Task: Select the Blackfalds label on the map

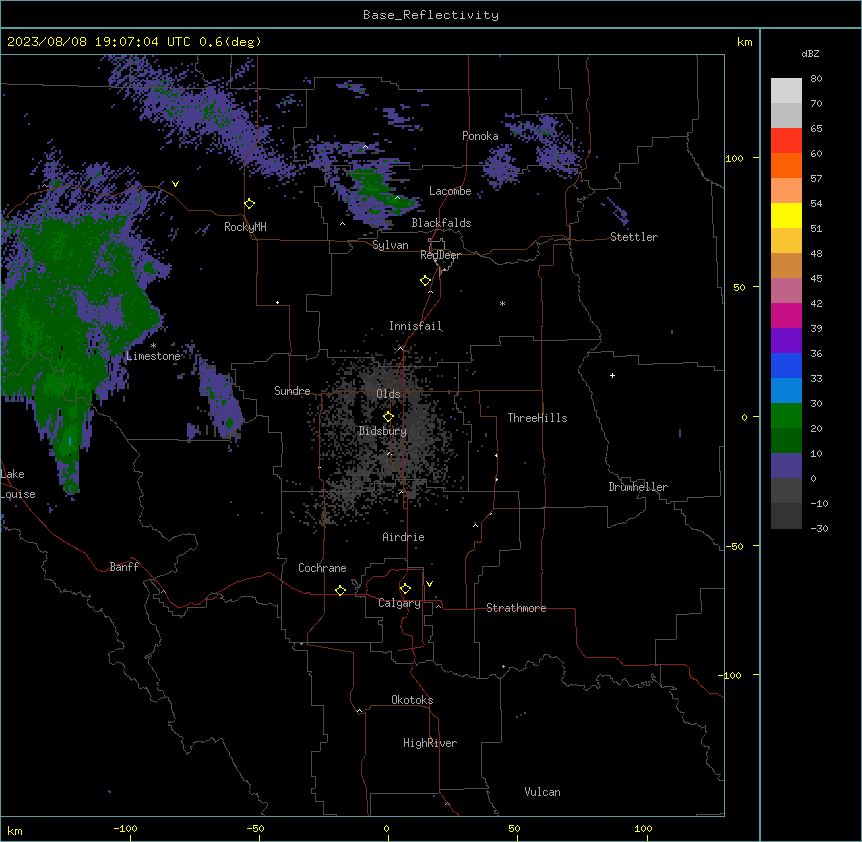Action: pyautogui.click(x=441, y=223)
